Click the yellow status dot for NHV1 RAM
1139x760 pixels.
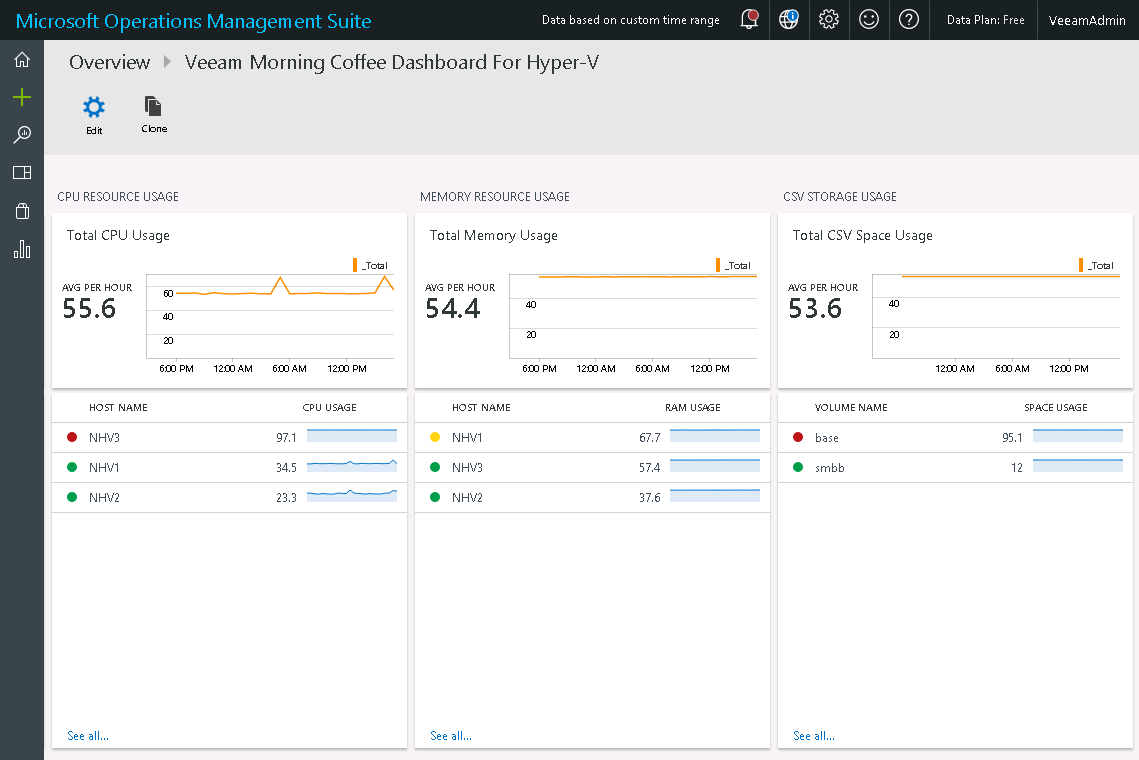point(435,437)
